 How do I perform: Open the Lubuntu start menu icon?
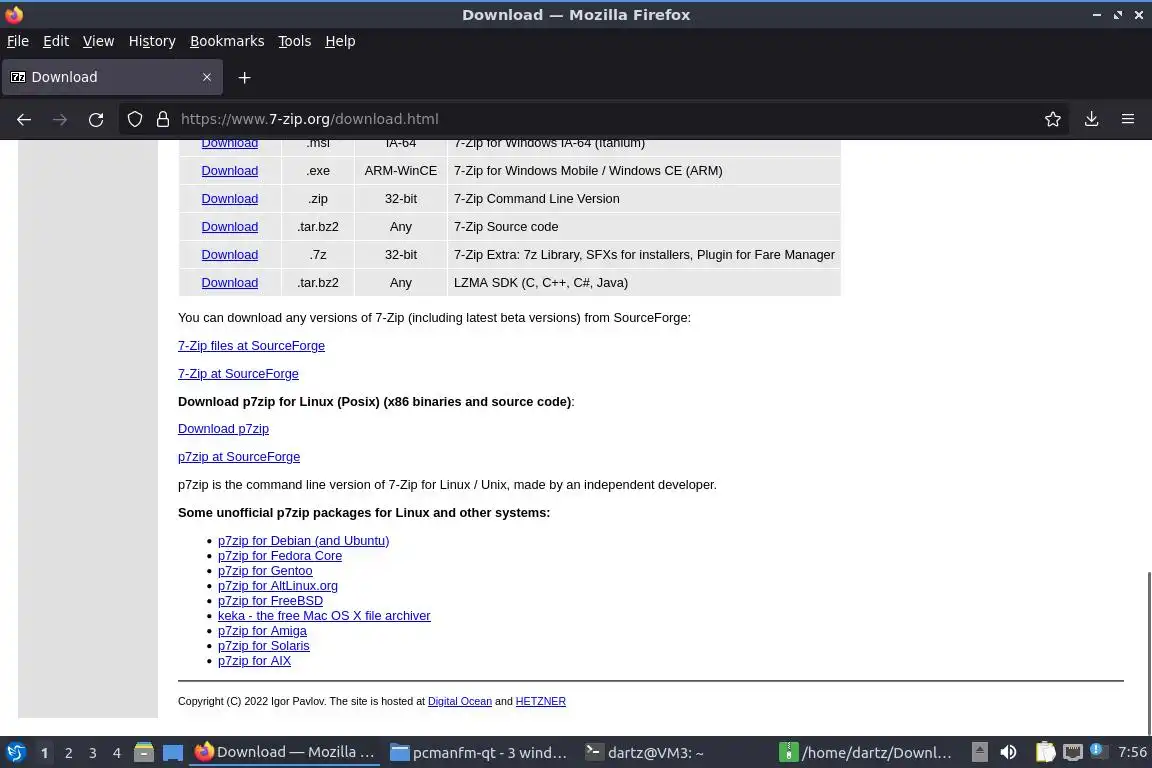click(x=15, y=752)
